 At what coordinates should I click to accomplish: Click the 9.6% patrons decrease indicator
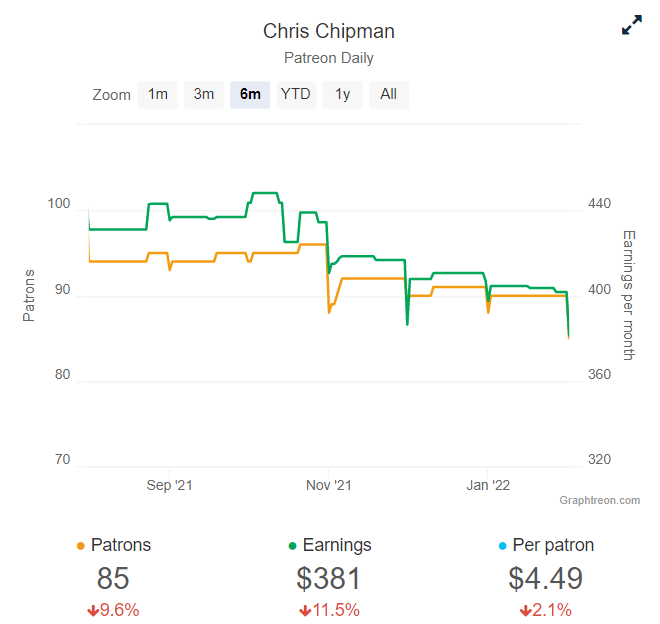pos(113,610)
